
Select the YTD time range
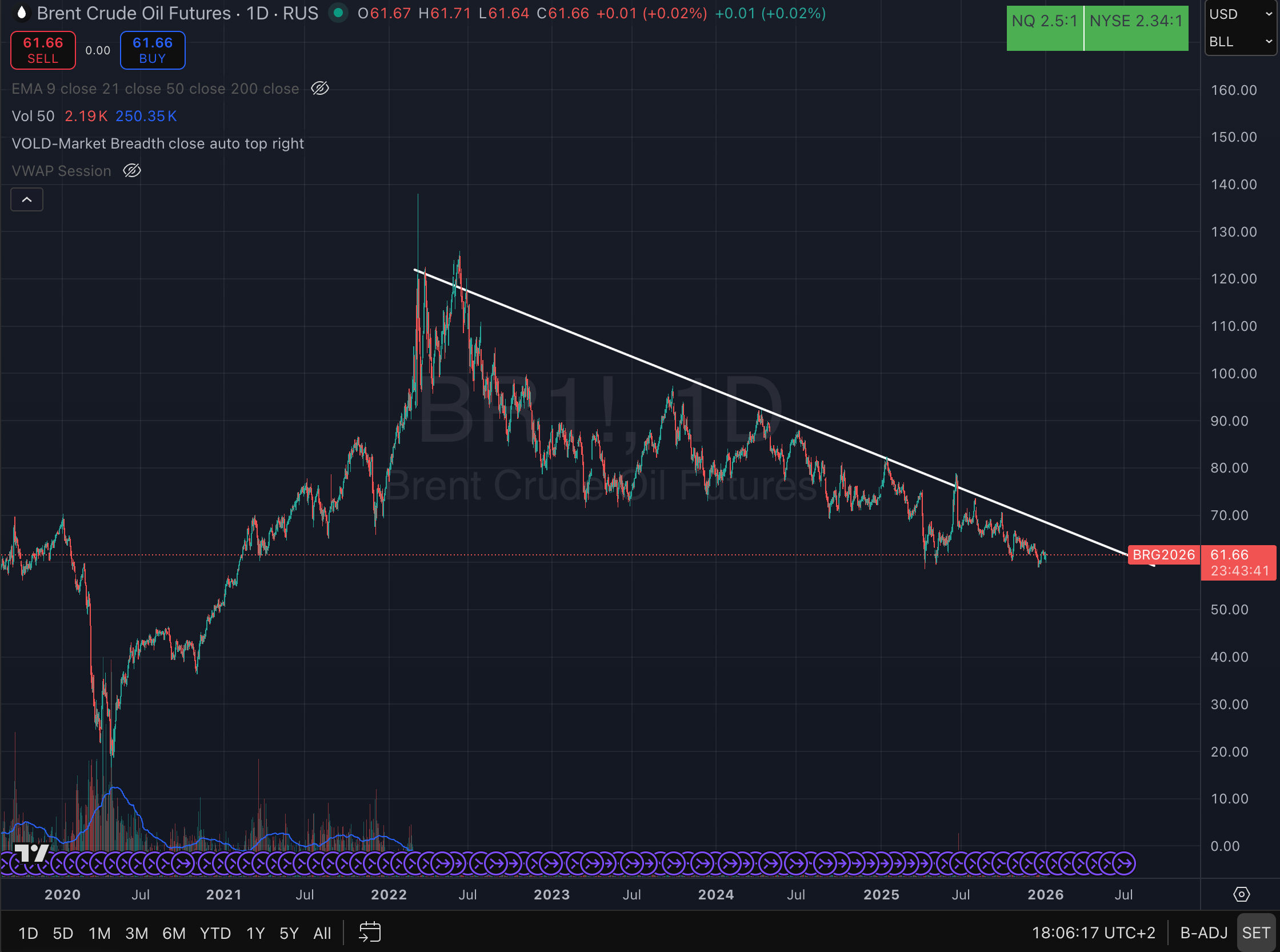tap(215, 933)
